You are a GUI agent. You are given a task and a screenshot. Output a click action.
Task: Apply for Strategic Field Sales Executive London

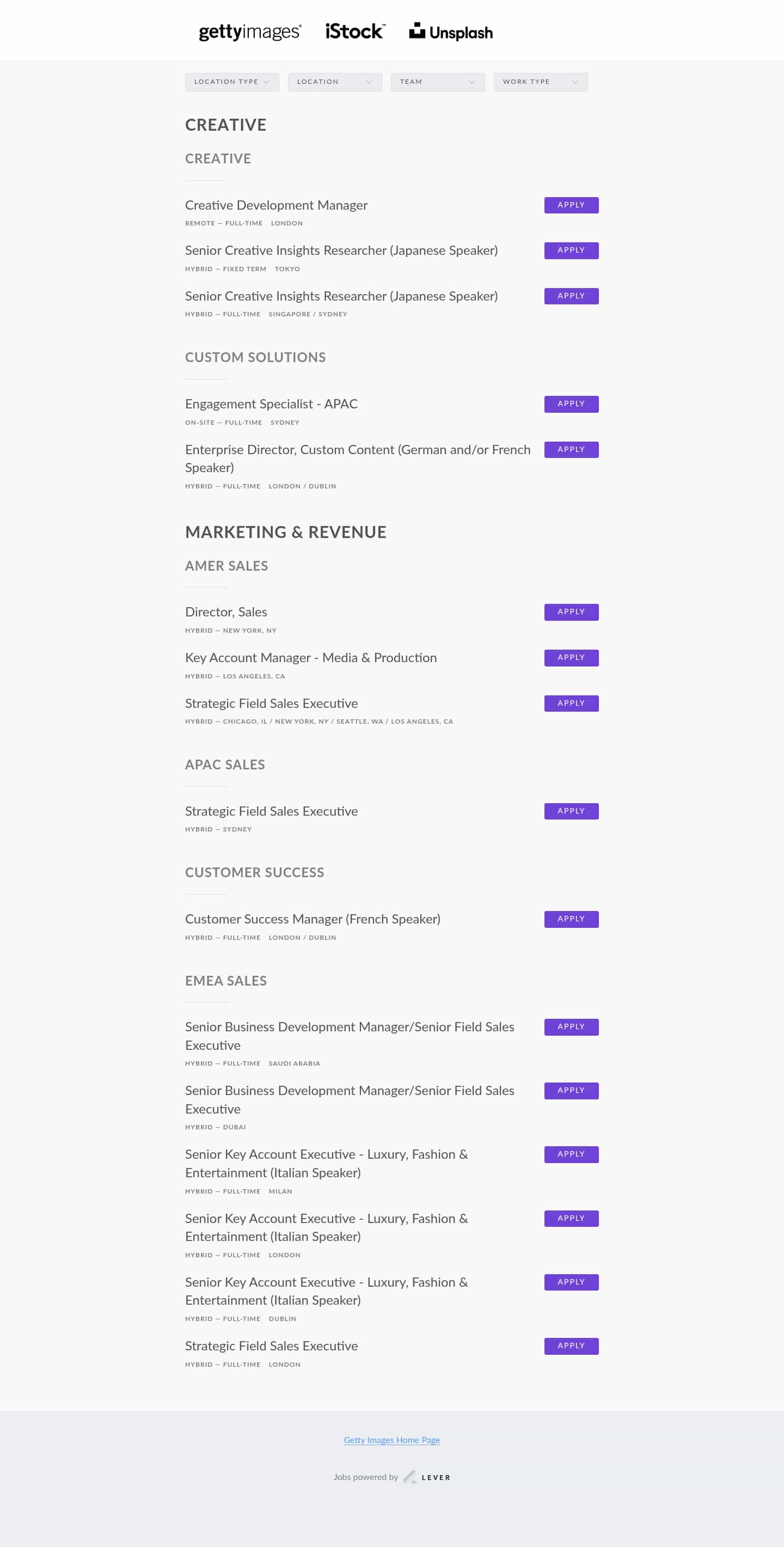click(571, 1346)
